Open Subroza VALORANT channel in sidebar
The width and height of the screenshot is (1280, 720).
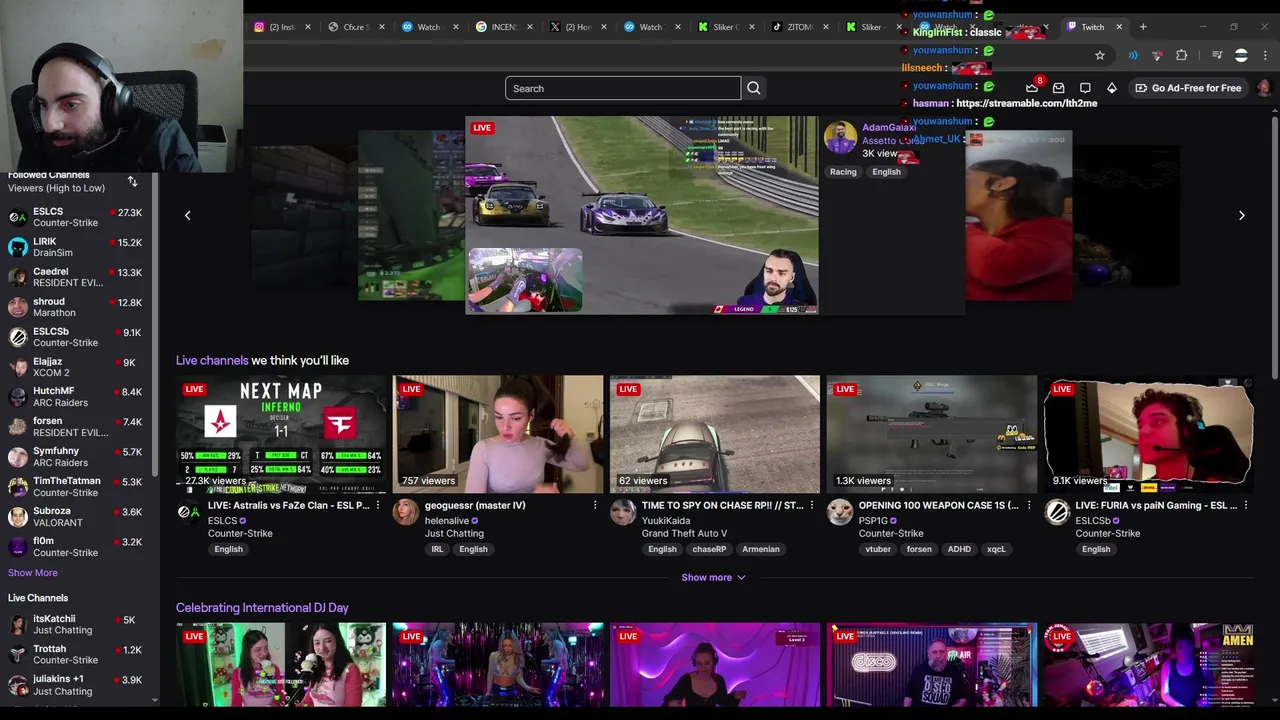(76, 516)
